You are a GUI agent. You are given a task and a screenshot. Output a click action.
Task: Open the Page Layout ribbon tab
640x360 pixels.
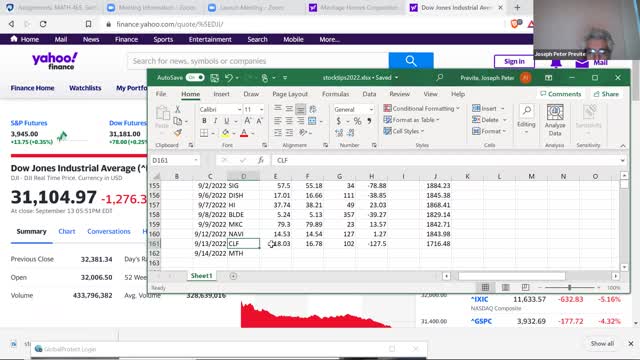tap(290, 94)
